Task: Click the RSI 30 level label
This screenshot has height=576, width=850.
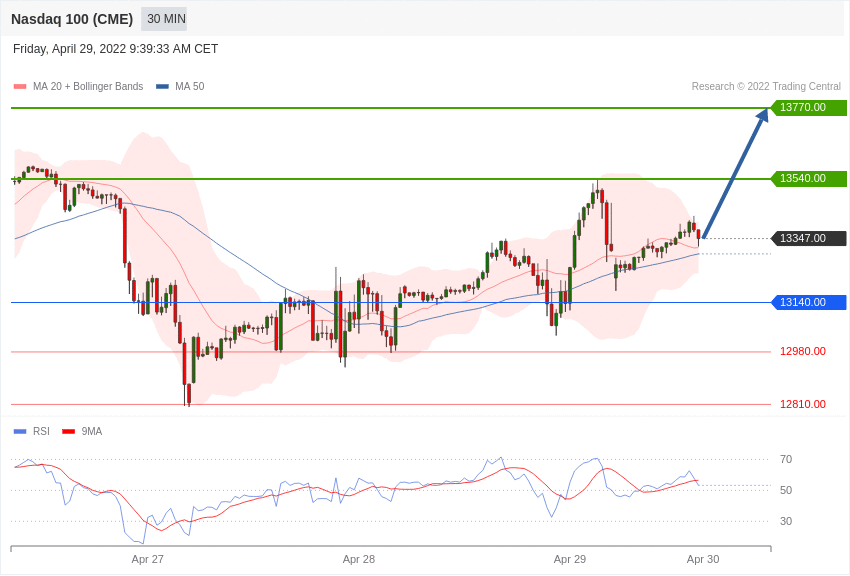Action: pos(786,521)
